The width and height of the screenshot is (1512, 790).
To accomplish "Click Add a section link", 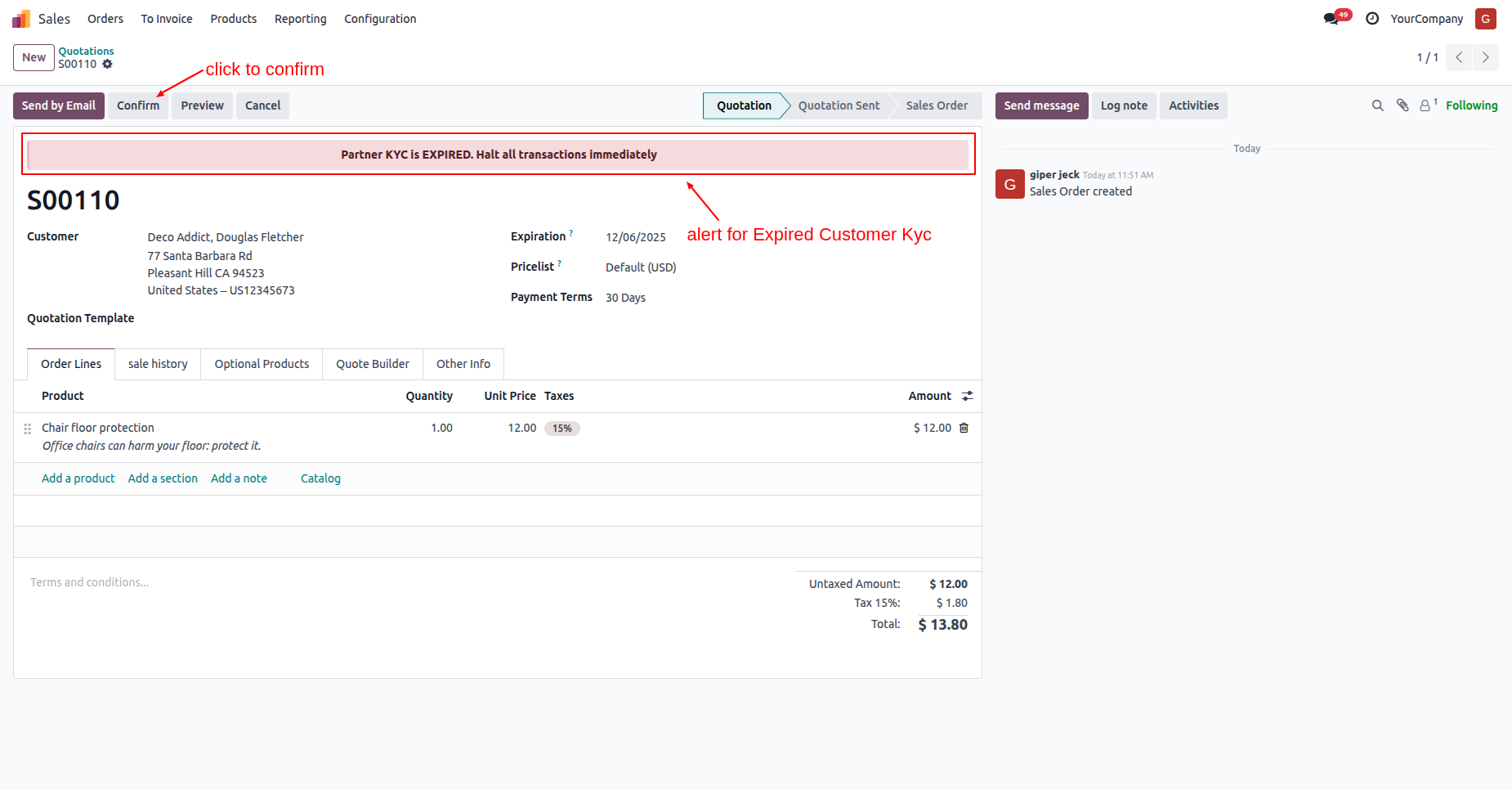I will (163, 478).
